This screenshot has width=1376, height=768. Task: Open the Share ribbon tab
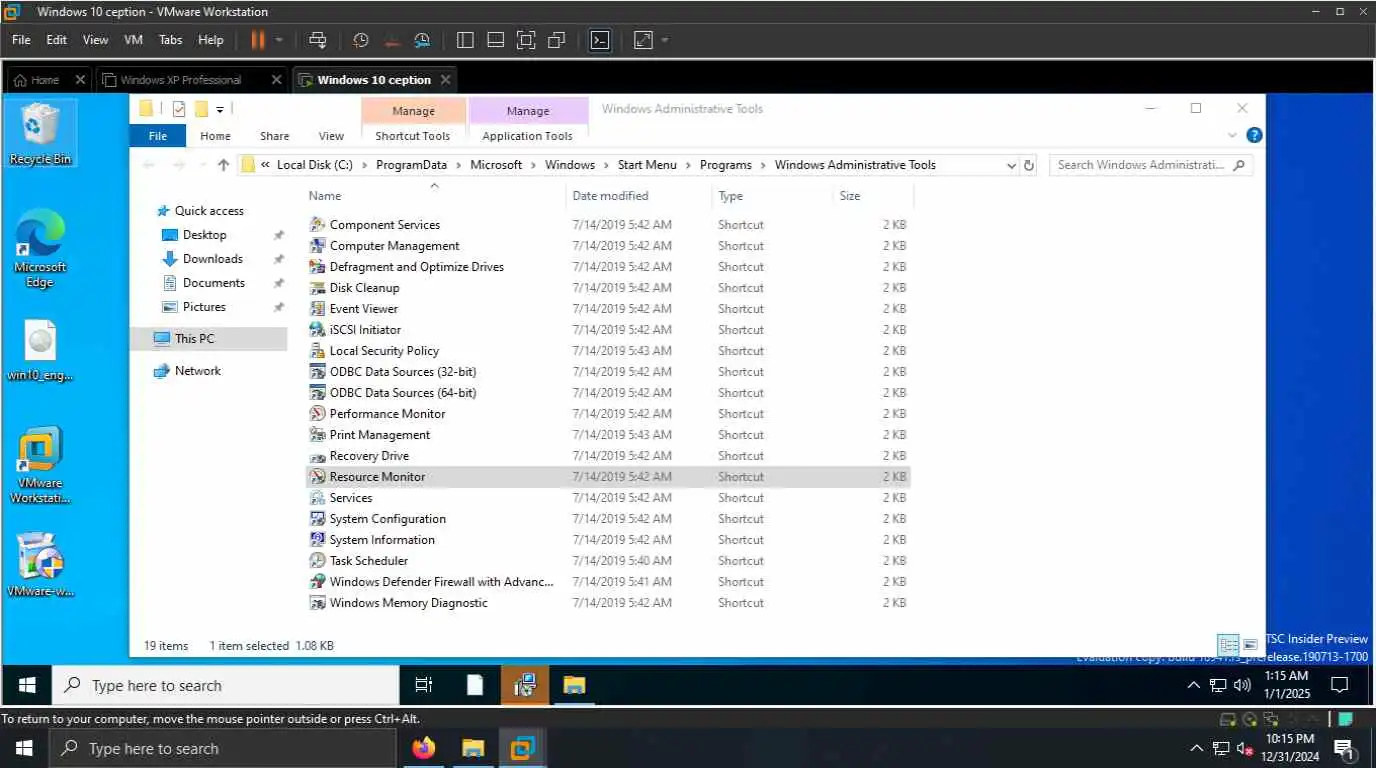pyautogui.click(x=274, y=136)
